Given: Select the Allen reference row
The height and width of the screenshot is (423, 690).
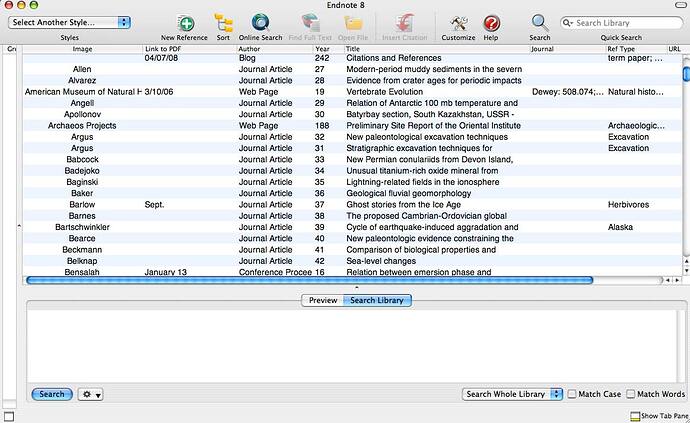Looking at the screenshot, I should [352, 69].
